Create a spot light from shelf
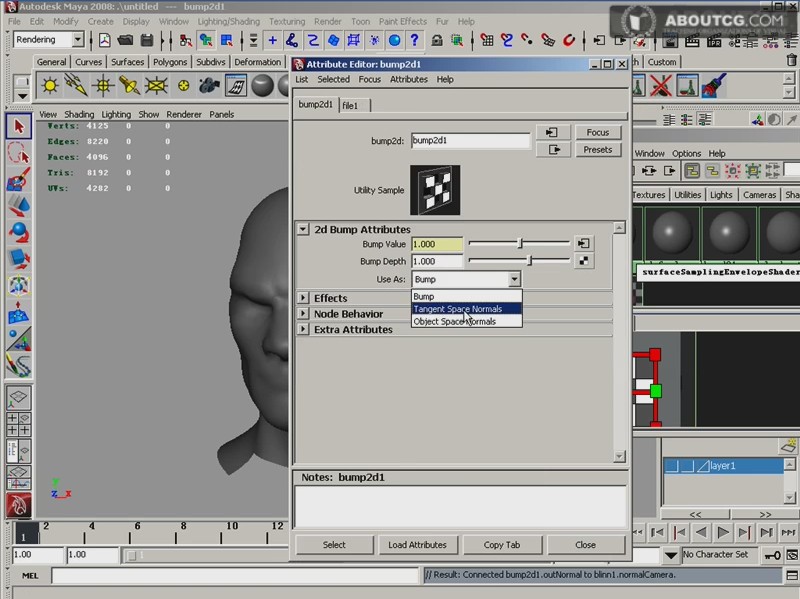 click(x=129, y=85)
